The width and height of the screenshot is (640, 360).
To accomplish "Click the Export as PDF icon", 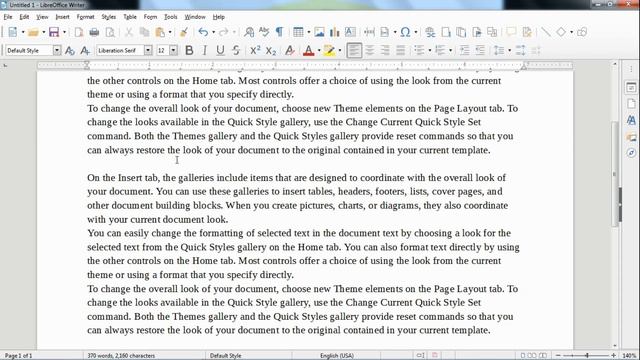I will click(x=79, y=32).
